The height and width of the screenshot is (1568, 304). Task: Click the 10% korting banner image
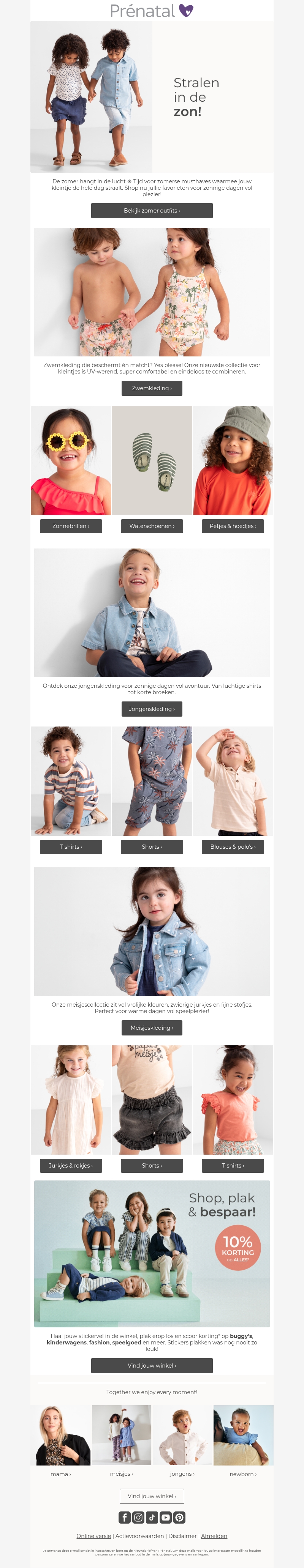click(x=152, y=1254)
